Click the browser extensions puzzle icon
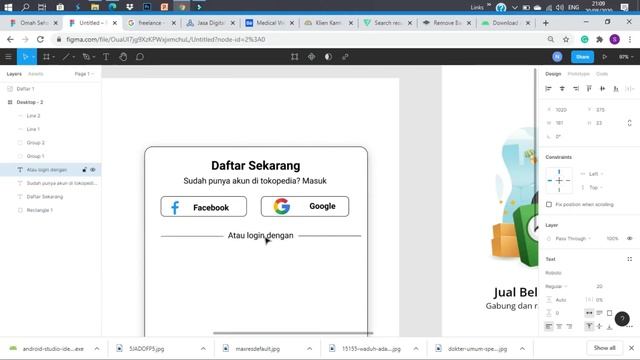 click(x=600, y=39)
